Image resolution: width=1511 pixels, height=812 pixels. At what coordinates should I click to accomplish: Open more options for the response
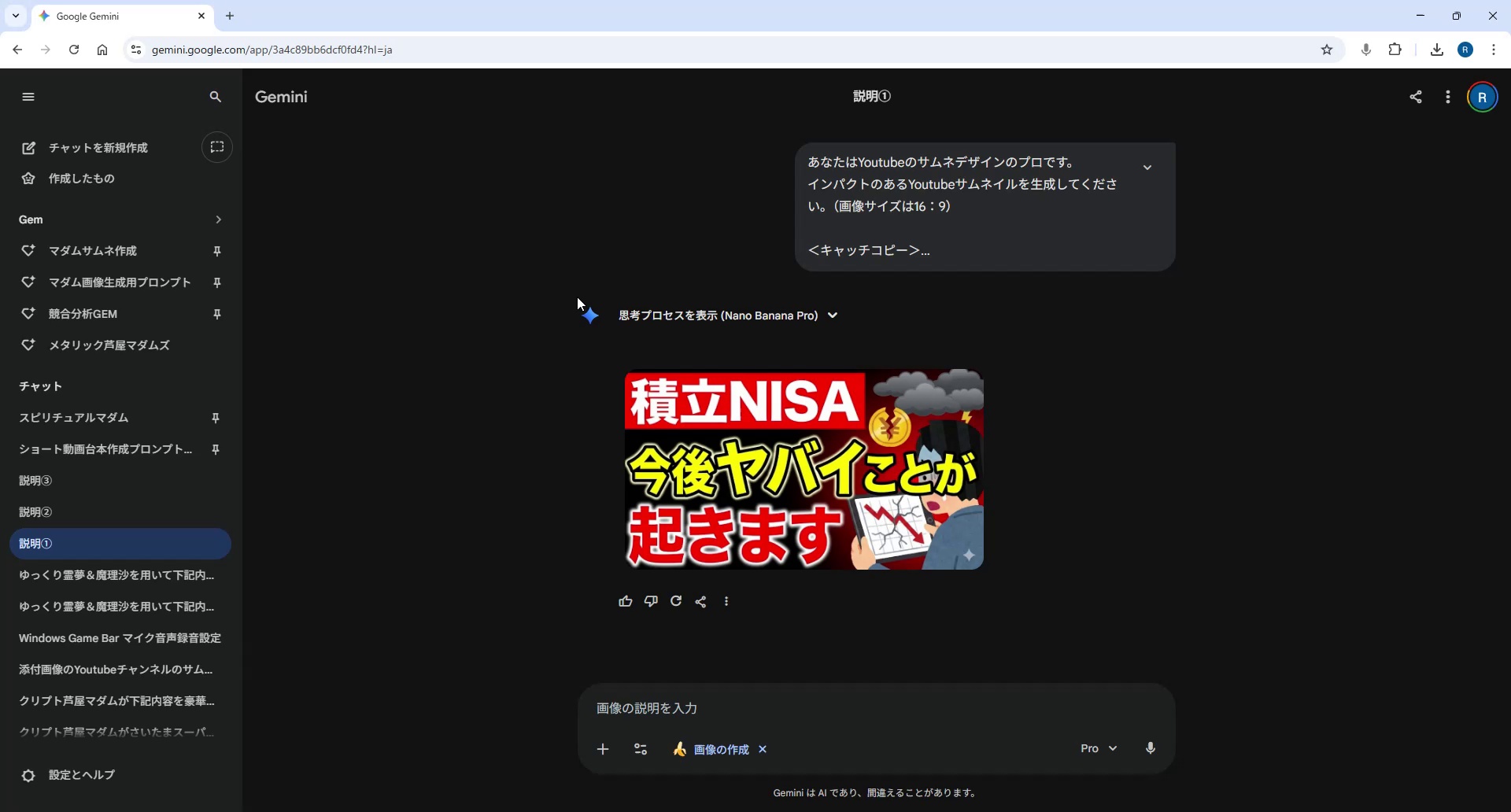726,601
